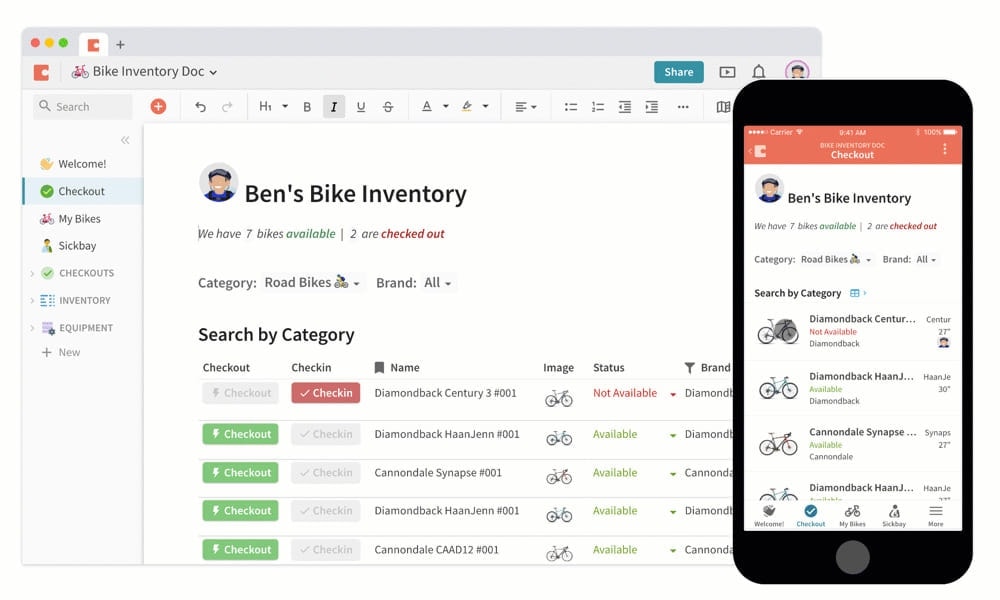Open presentation play mode icon

[x=727, y=72]
